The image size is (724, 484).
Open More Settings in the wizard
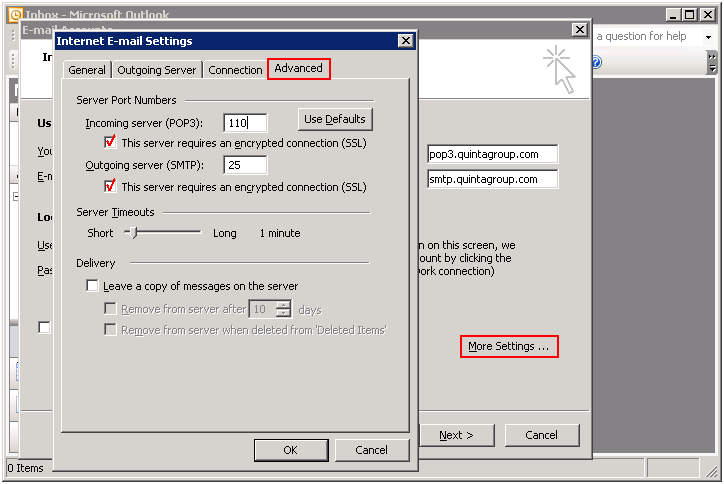coord(508,347)
